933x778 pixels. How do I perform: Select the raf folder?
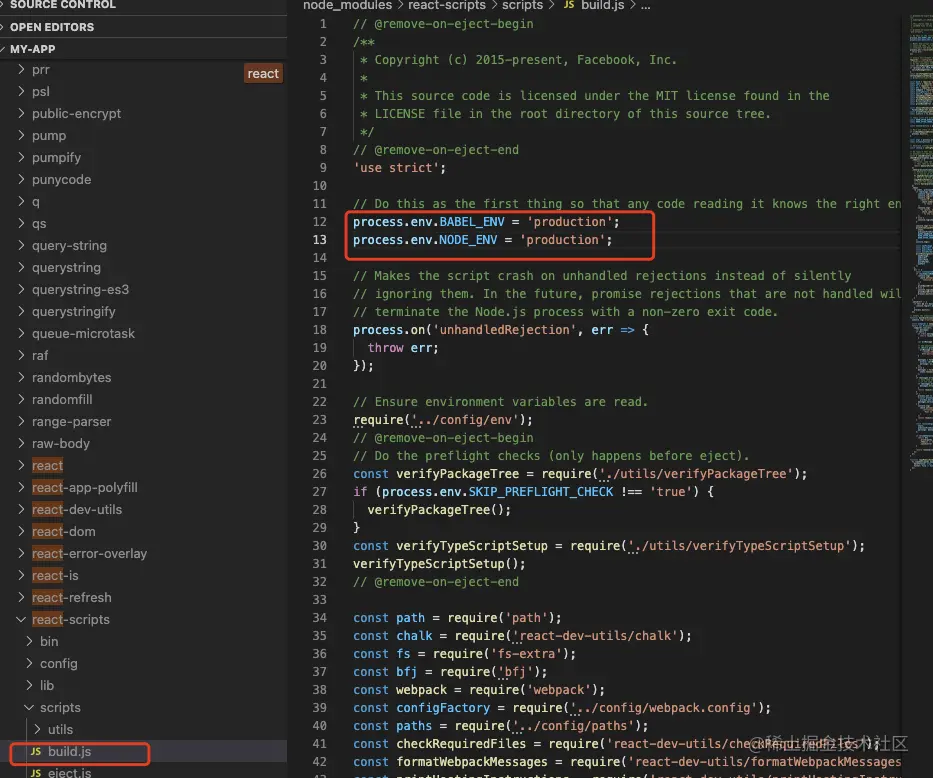(40, 355)
